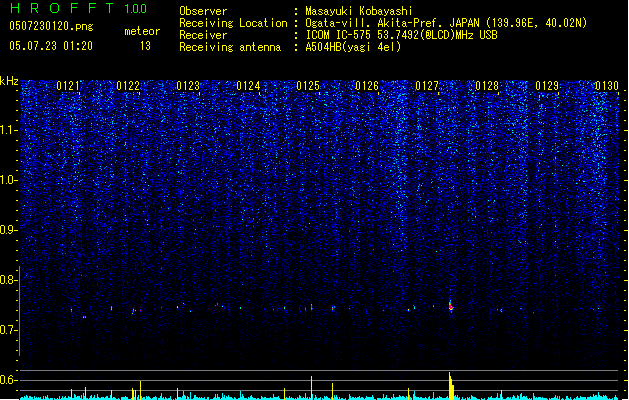Click the Receiver label

click(x=203, y=35)
